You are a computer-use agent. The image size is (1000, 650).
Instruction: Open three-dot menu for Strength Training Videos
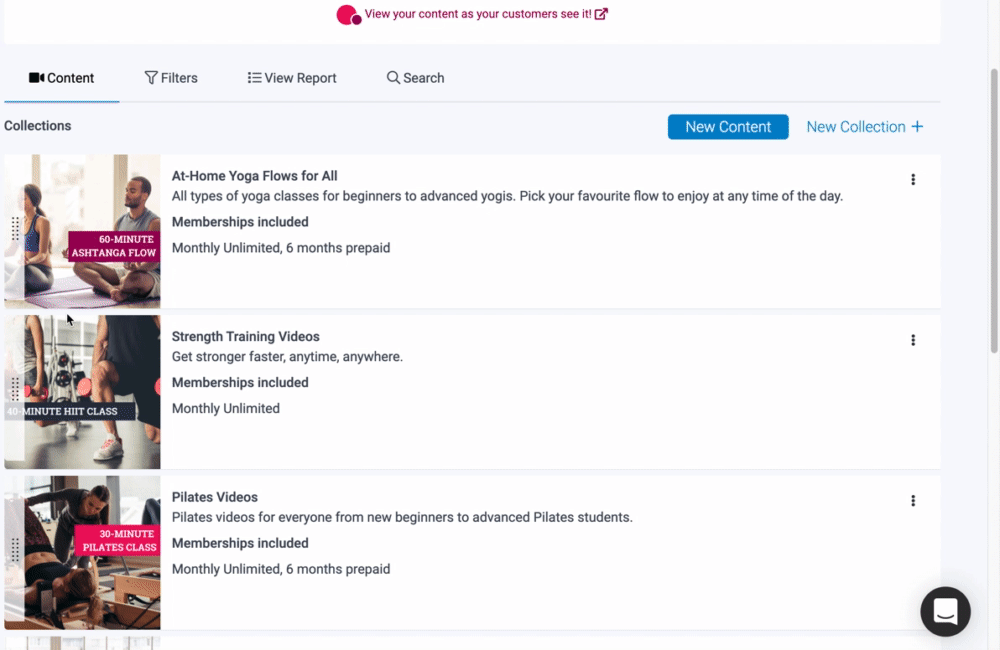click(913, 340)
